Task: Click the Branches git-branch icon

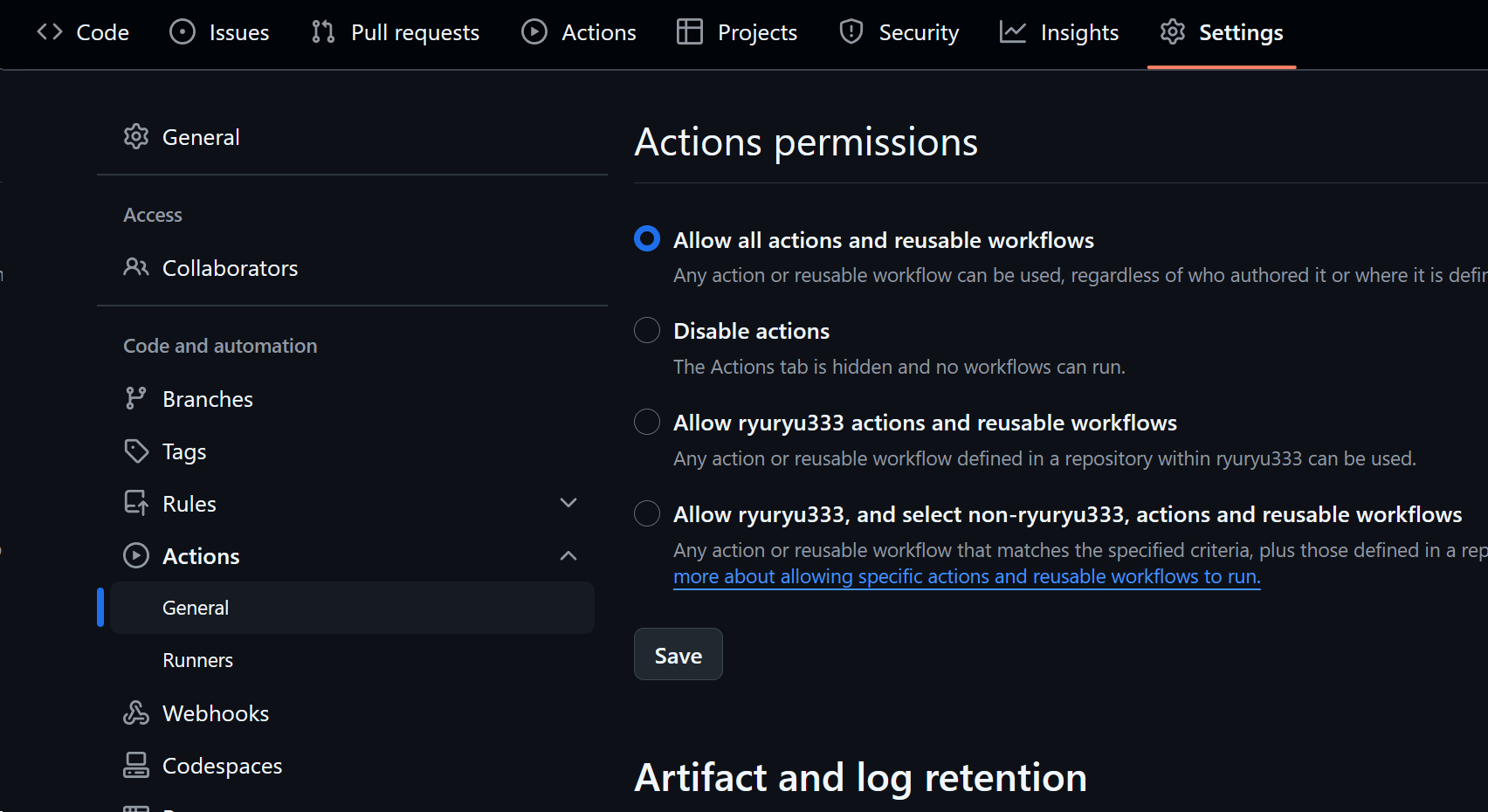Action: point(136,398)
